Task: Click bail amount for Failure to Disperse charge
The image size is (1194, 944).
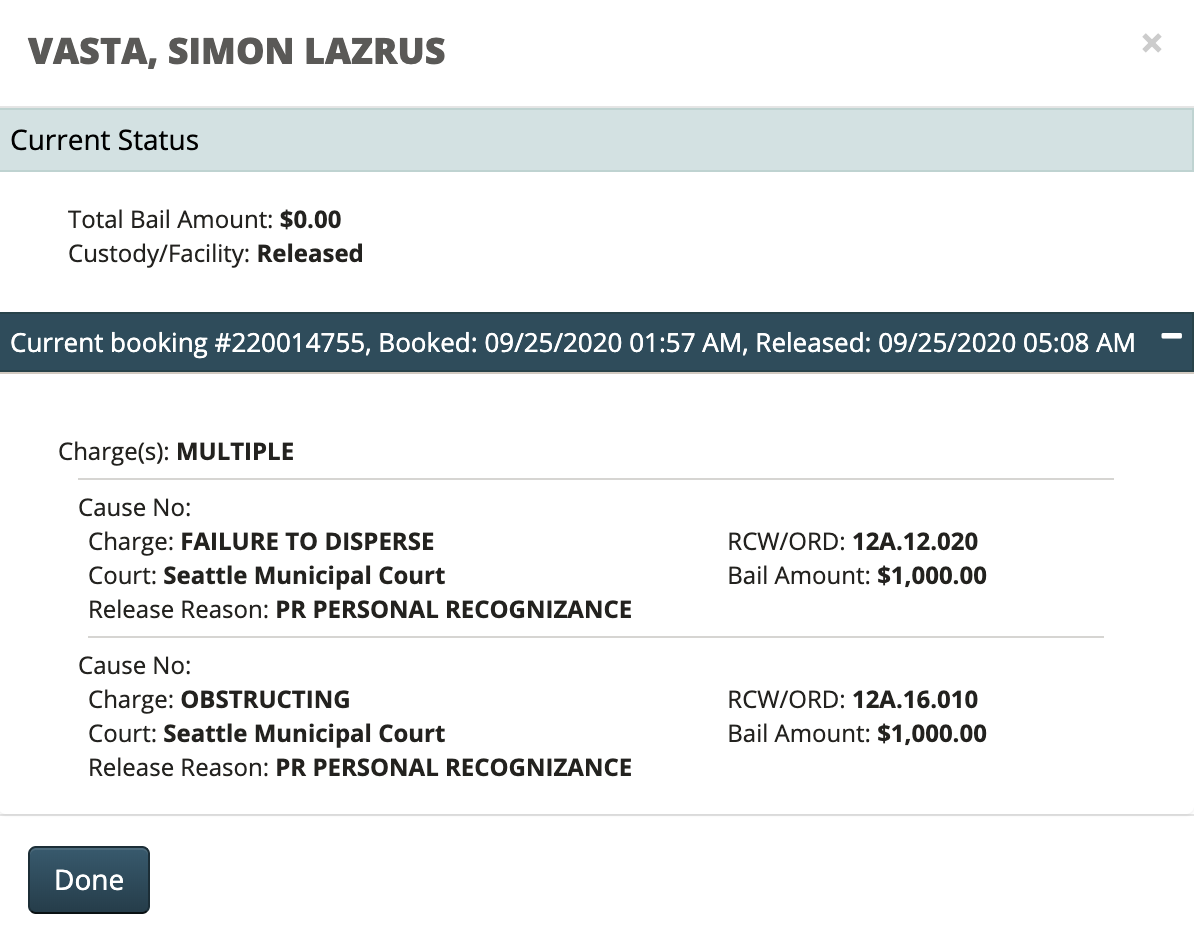Action: 931,576
